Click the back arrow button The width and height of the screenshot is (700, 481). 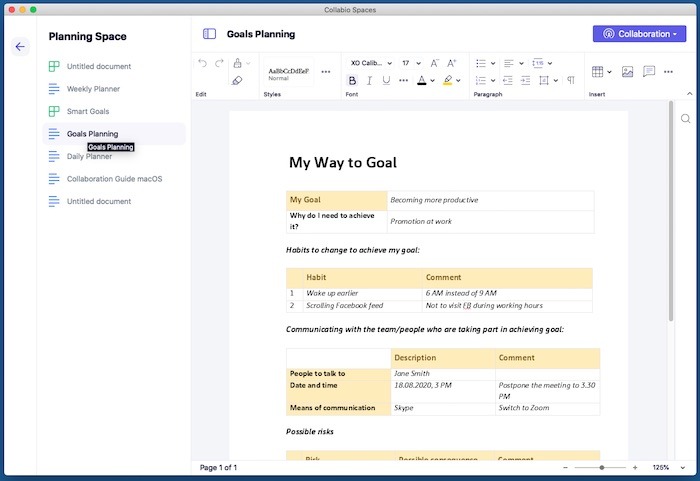pyautogui.click(x=20, y=47)
